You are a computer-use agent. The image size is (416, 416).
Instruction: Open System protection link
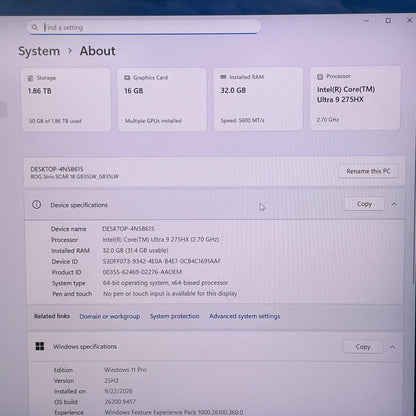pos(175,316)
